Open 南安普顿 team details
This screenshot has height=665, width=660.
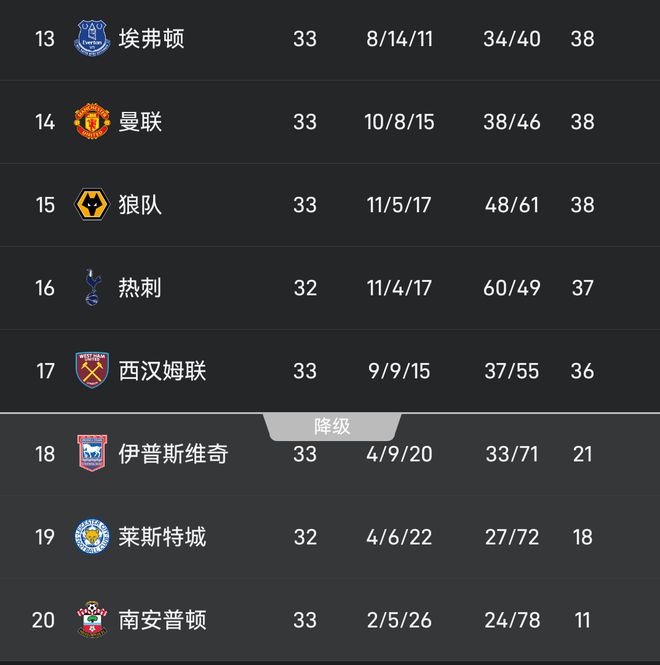(162, 620)
